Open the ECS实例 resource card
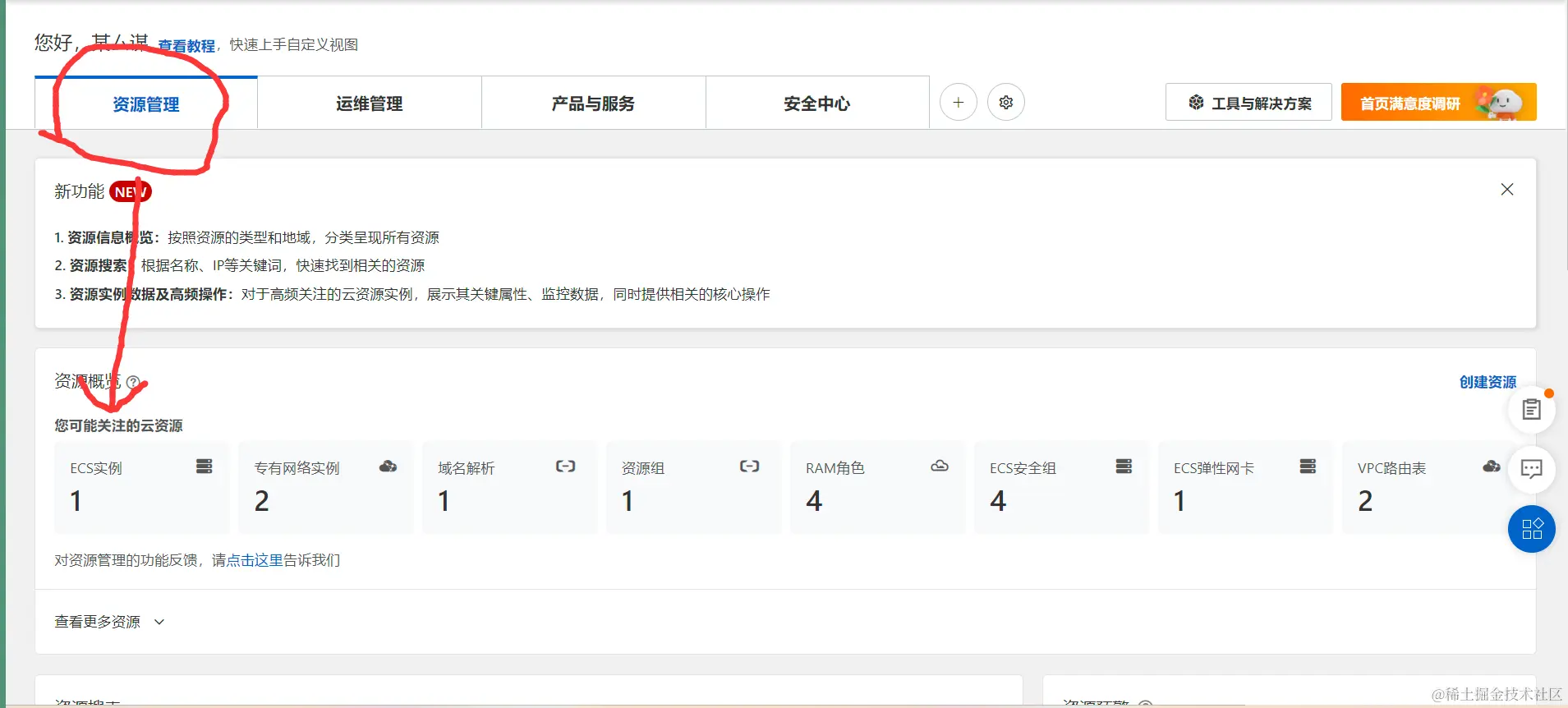This screenshot has width=1568, height=708. (141, 488)
